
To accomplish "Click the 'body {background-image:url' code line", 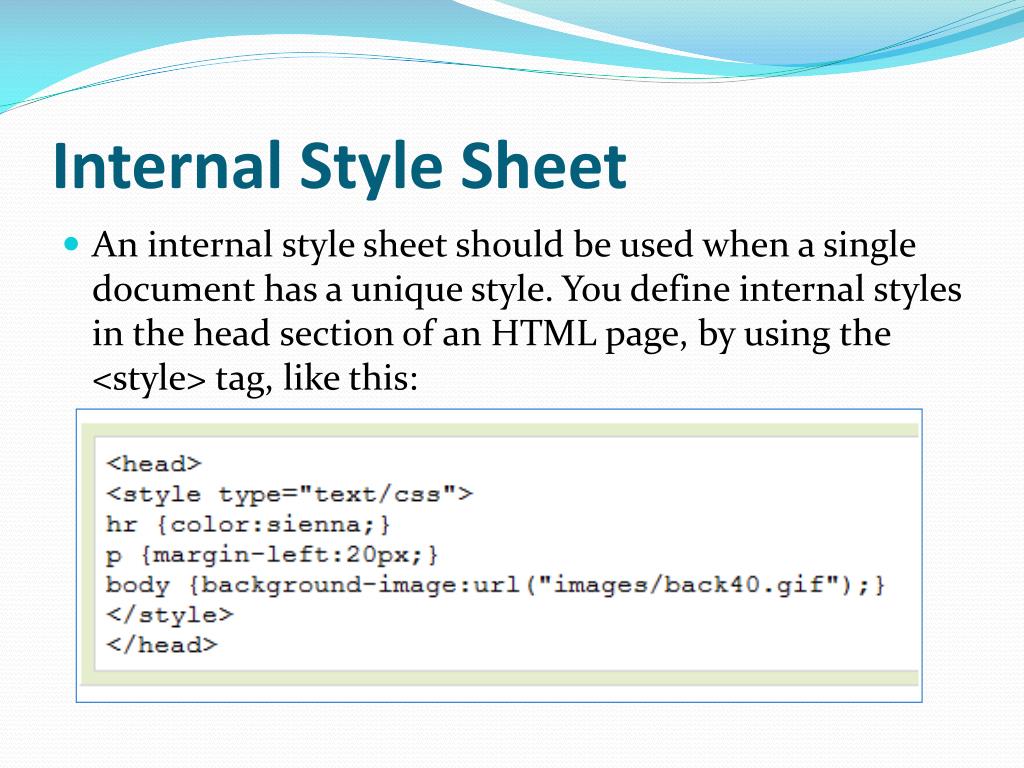I will (x=496, y=585).
